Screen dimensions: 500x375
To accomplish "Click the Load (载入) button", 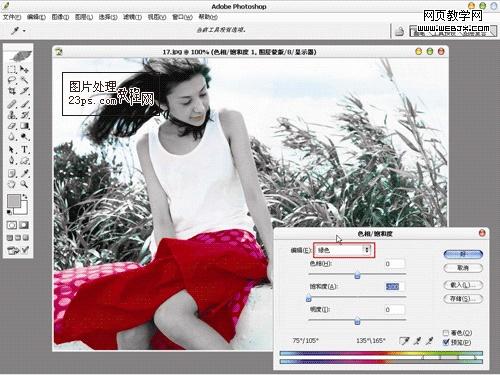I will [463, 285].
